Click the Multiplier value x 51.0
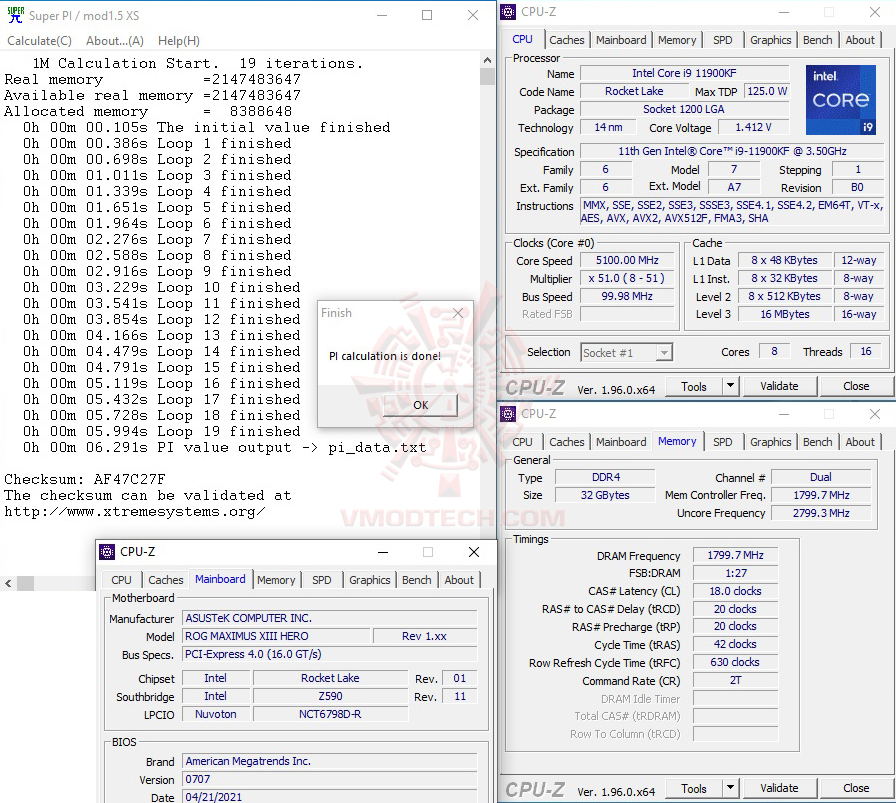The height and width of the screenshot is (803, 896). [627, 278]
